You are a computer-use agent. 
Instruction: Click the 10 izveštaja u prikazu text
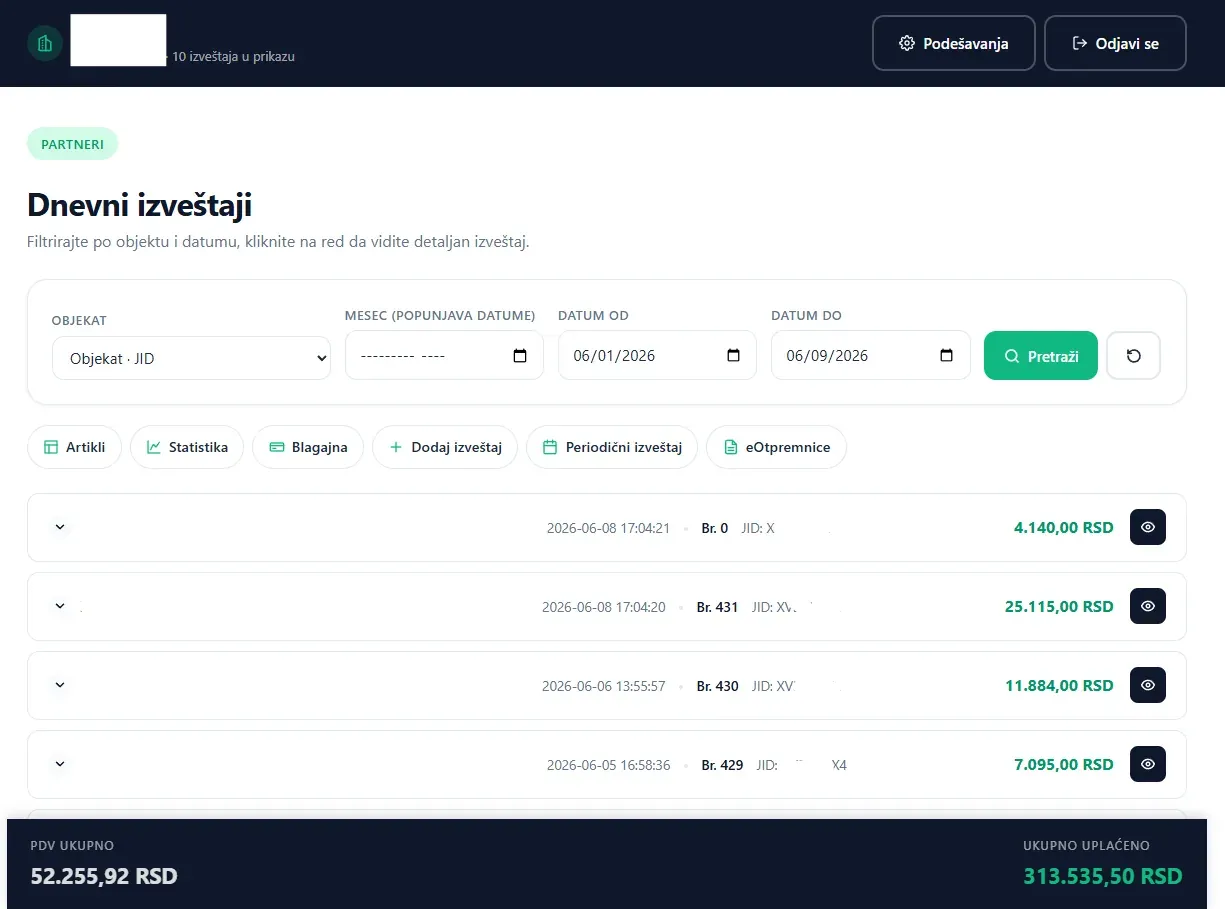pos(233,57)
